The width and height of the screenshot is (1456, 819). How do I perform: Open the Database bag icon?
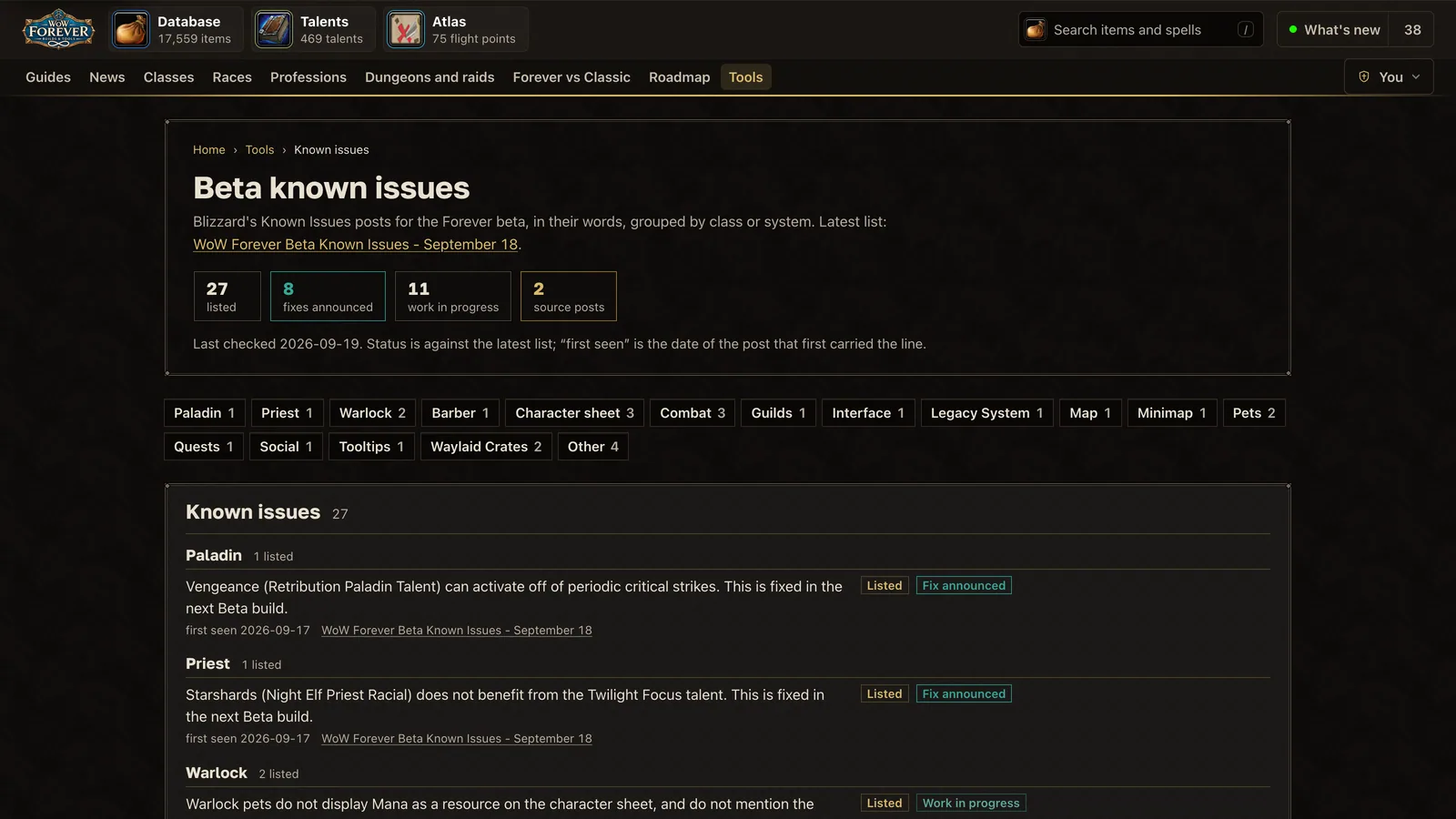(x=131, y=29)
